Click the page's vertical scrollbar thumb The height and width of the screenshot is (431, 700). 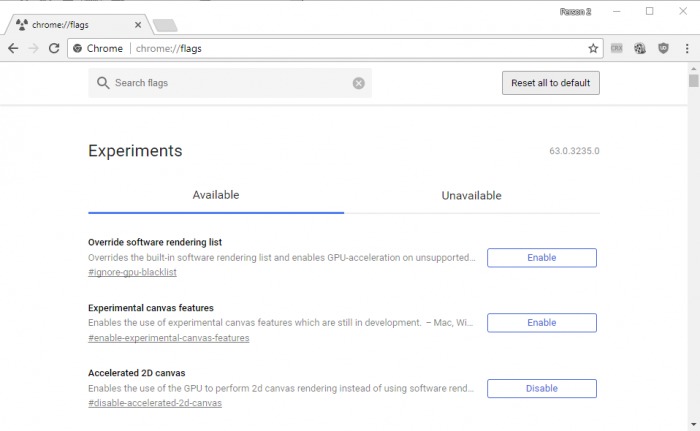point(693,81)
